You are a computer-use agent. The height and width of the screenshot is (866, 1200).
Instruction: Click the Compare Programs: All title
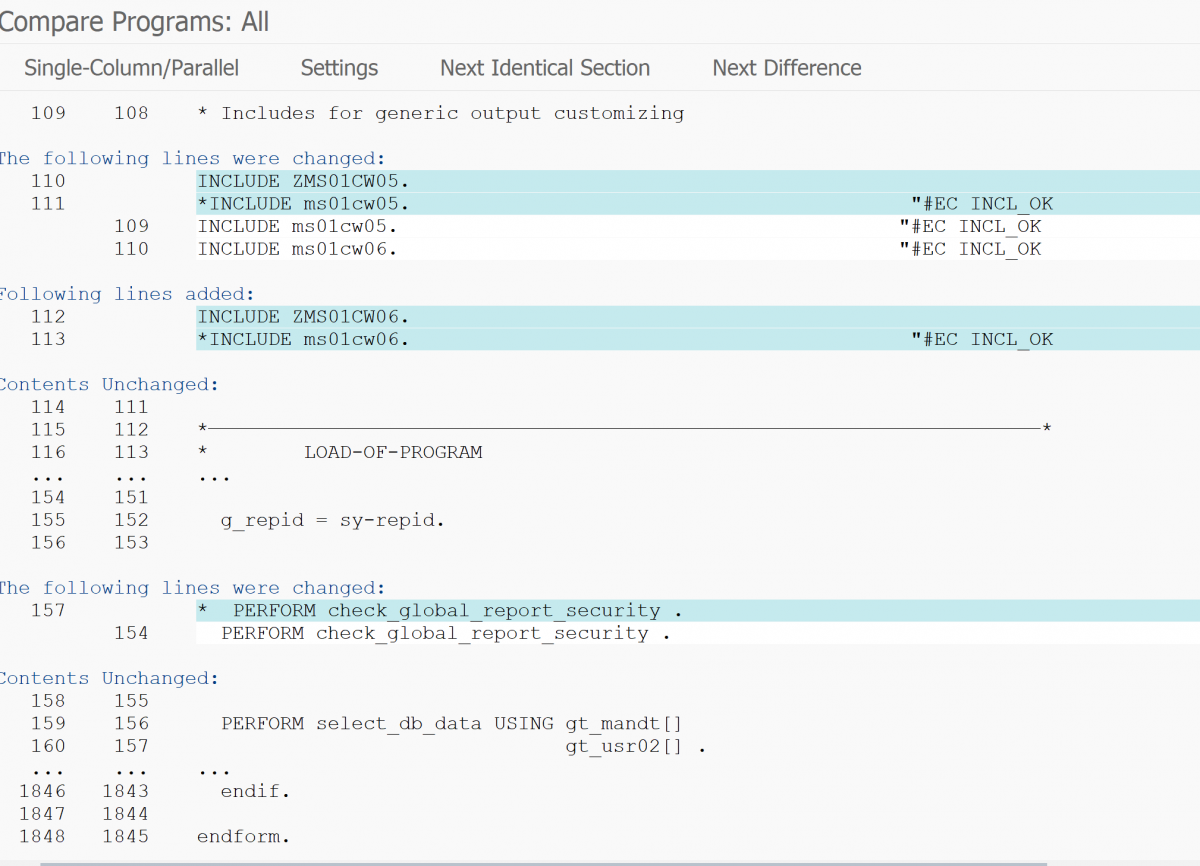(x=134, y=21)
